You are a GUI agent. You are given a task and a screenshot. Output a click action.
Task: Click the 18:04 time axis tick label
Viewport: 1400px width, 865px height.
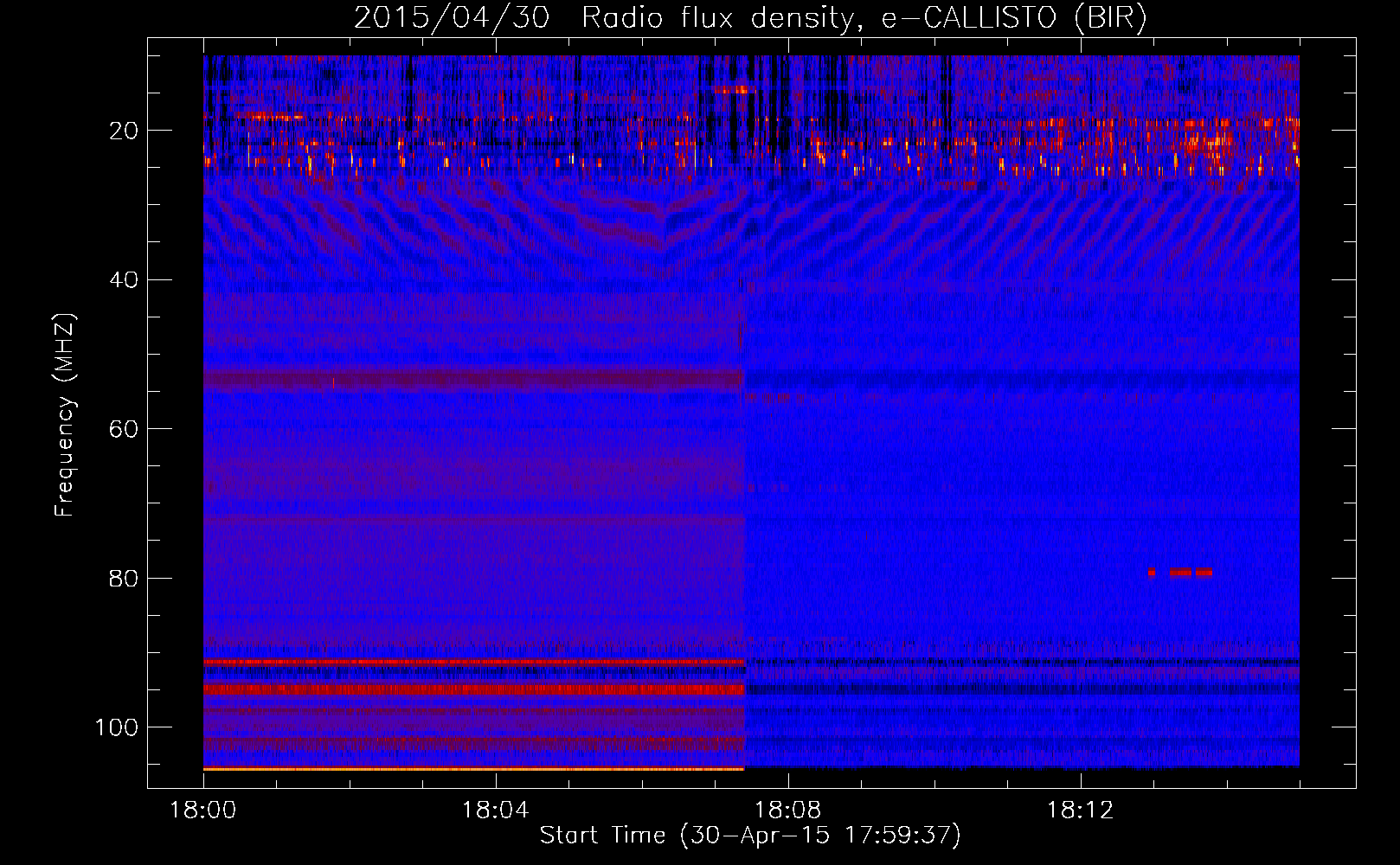(495, 811)
